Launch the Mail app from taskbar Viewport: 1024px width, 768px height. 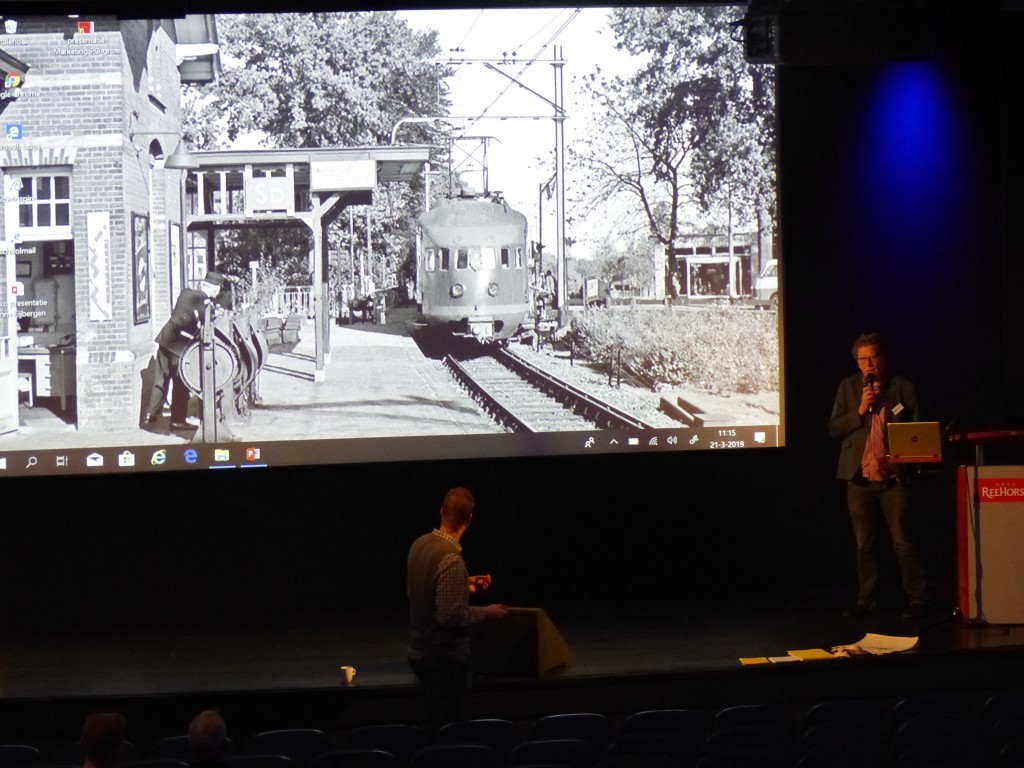point(95,459)
